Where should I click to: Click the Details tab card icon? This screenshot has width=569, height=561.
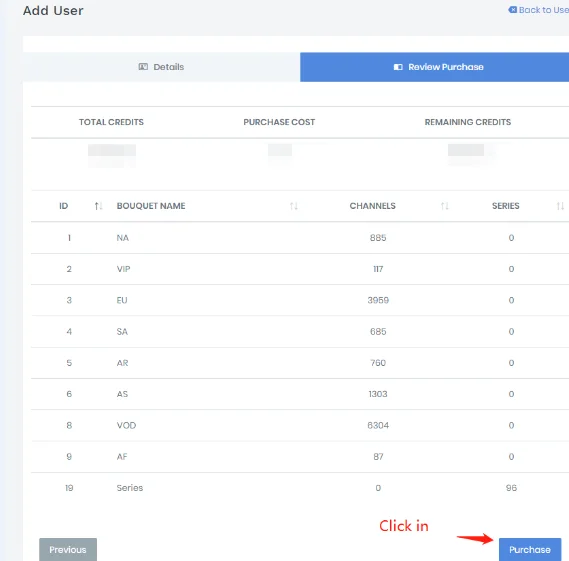pos(143,67)
